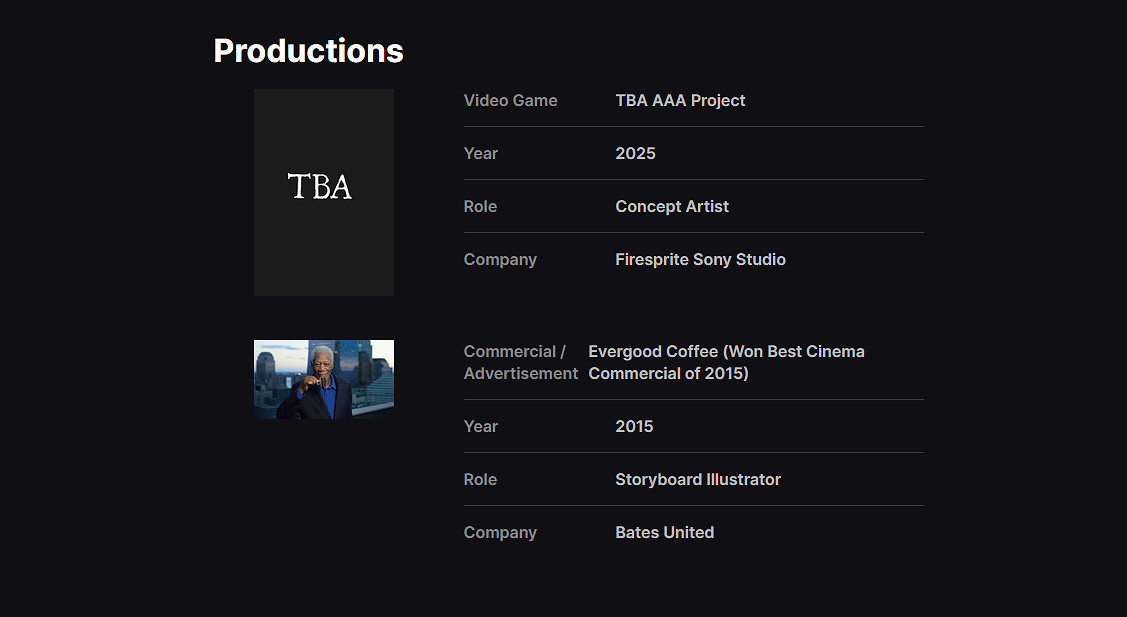Select the Storyboard Illustrator role text

point(697,479)
